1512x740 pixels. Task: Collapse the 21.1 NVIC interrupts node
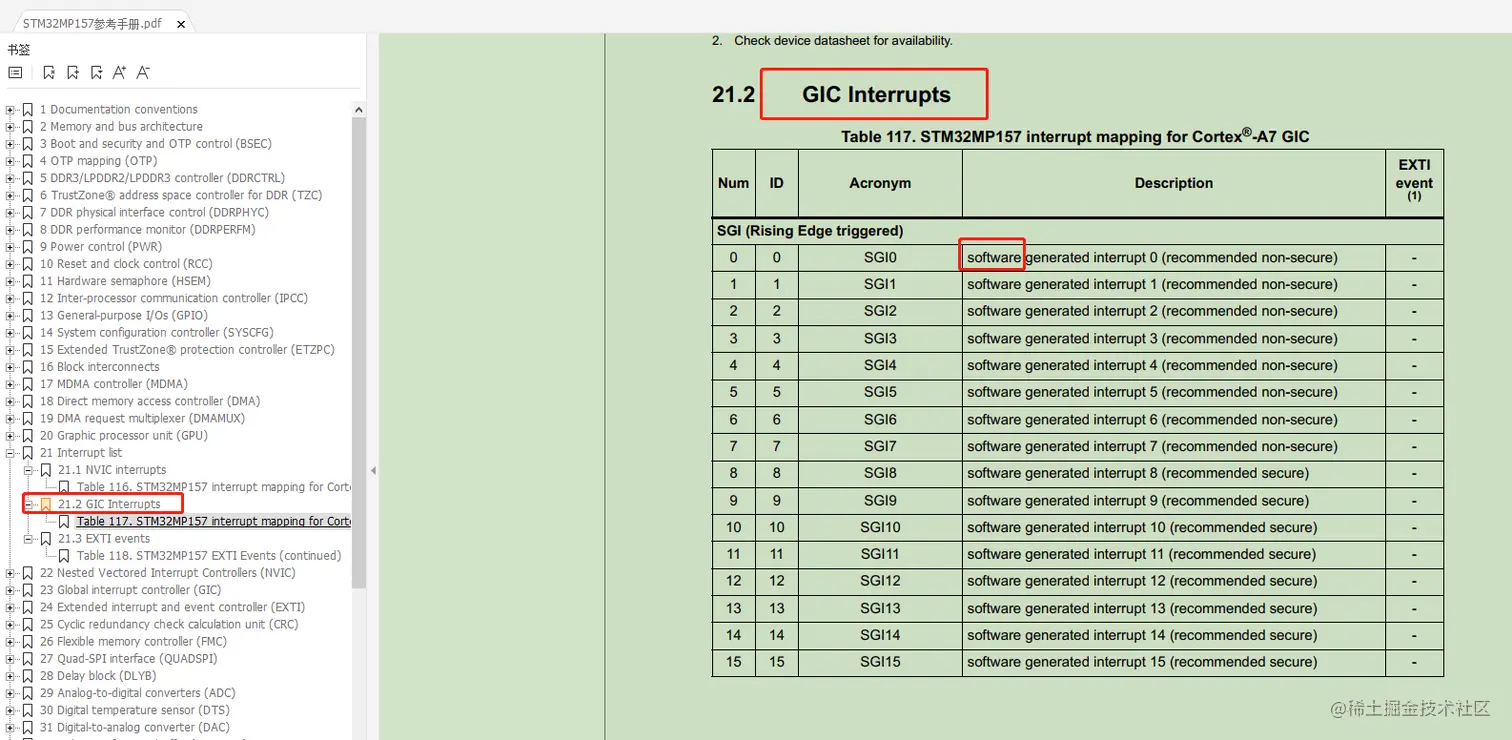29,470
